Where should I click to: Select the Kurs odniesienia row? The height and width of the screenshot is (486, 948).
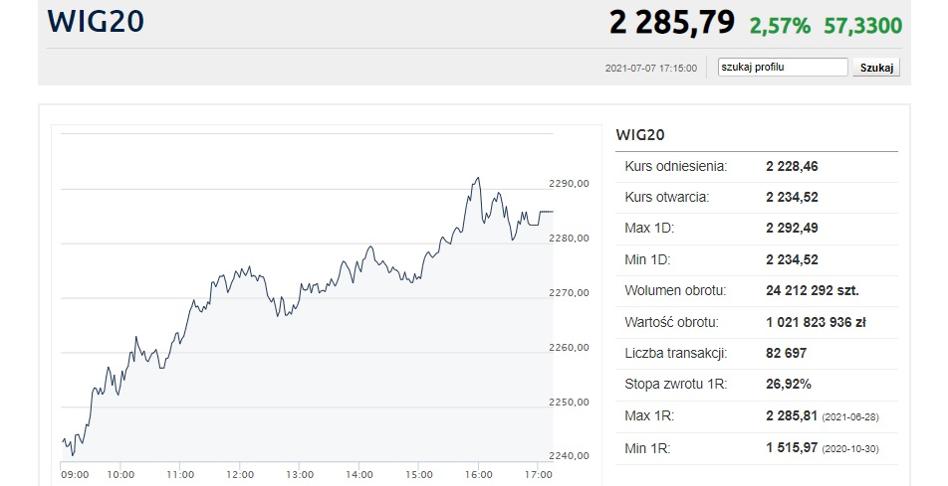click(x=756, y=166)
